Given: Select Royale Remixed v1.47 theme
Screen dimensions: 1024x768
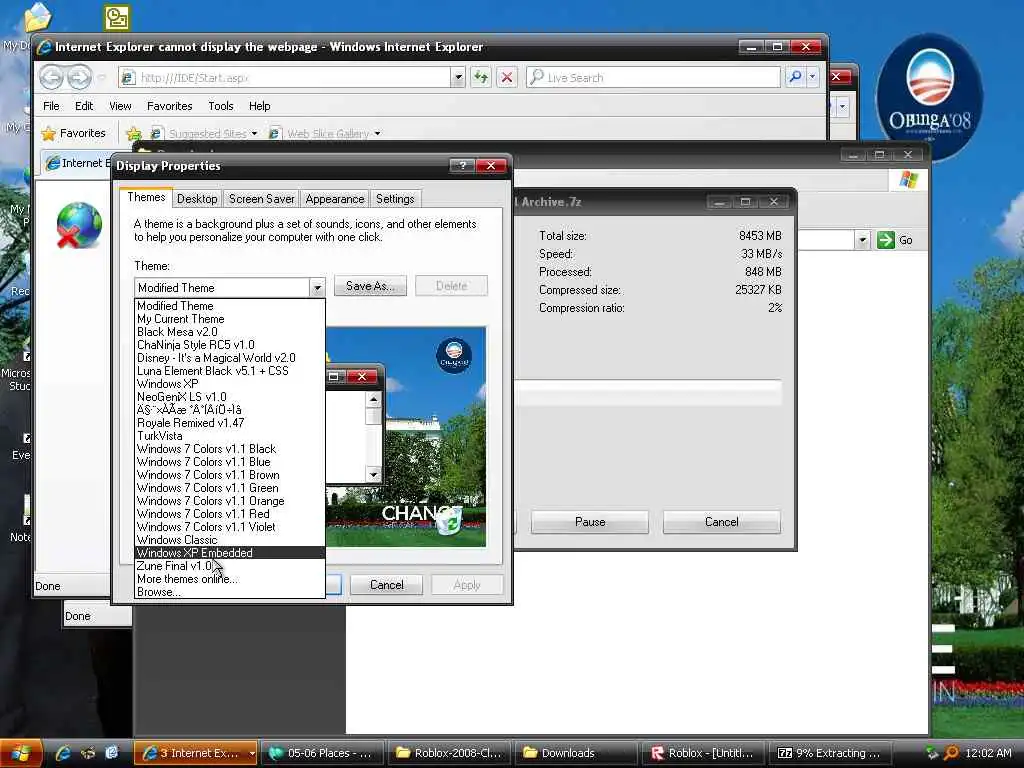Looking at the screenshot, I should pos(229,423).
